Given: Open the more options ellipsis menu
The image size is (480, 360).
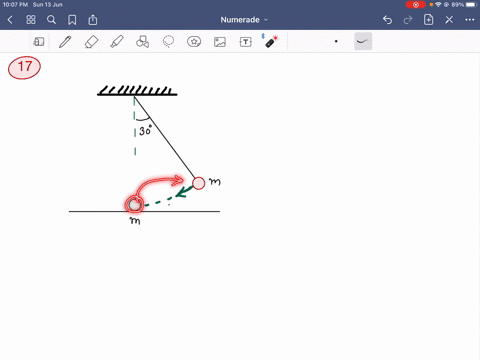Looking at the screenshot, I should (470, 20).
